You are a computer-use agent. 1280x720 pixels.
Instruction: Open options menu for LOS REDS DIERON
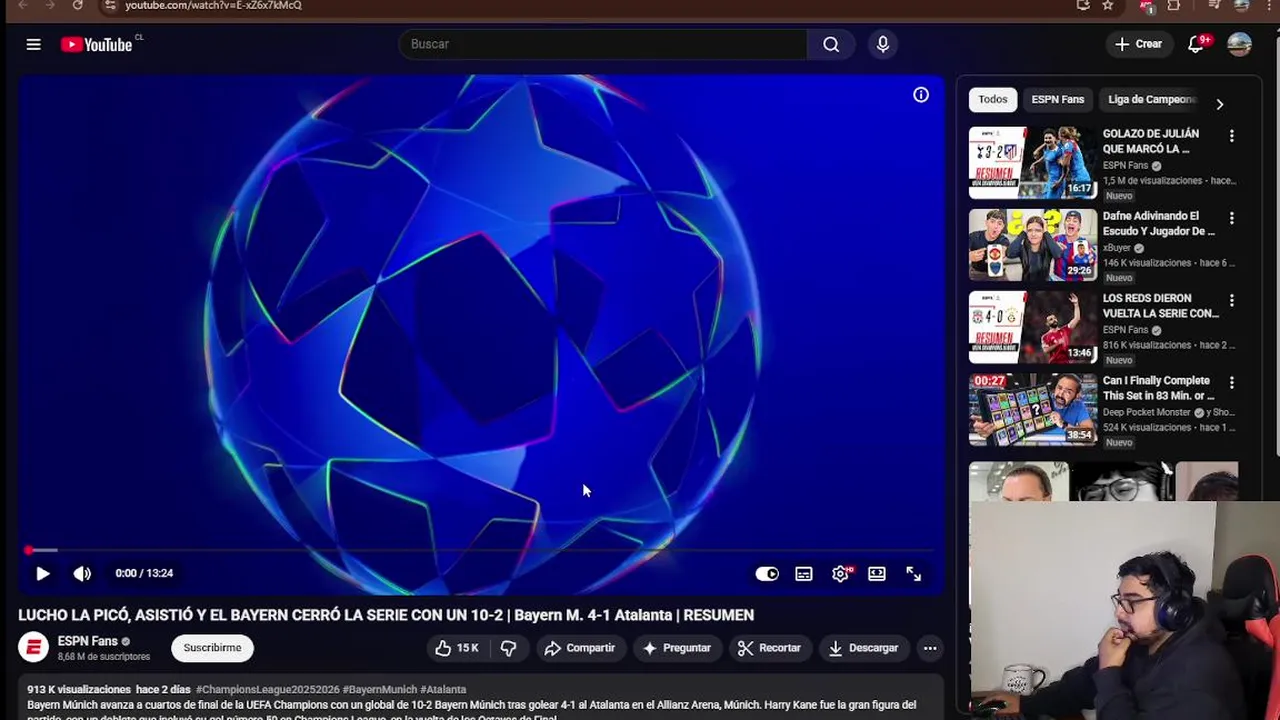pos(1231,300)
